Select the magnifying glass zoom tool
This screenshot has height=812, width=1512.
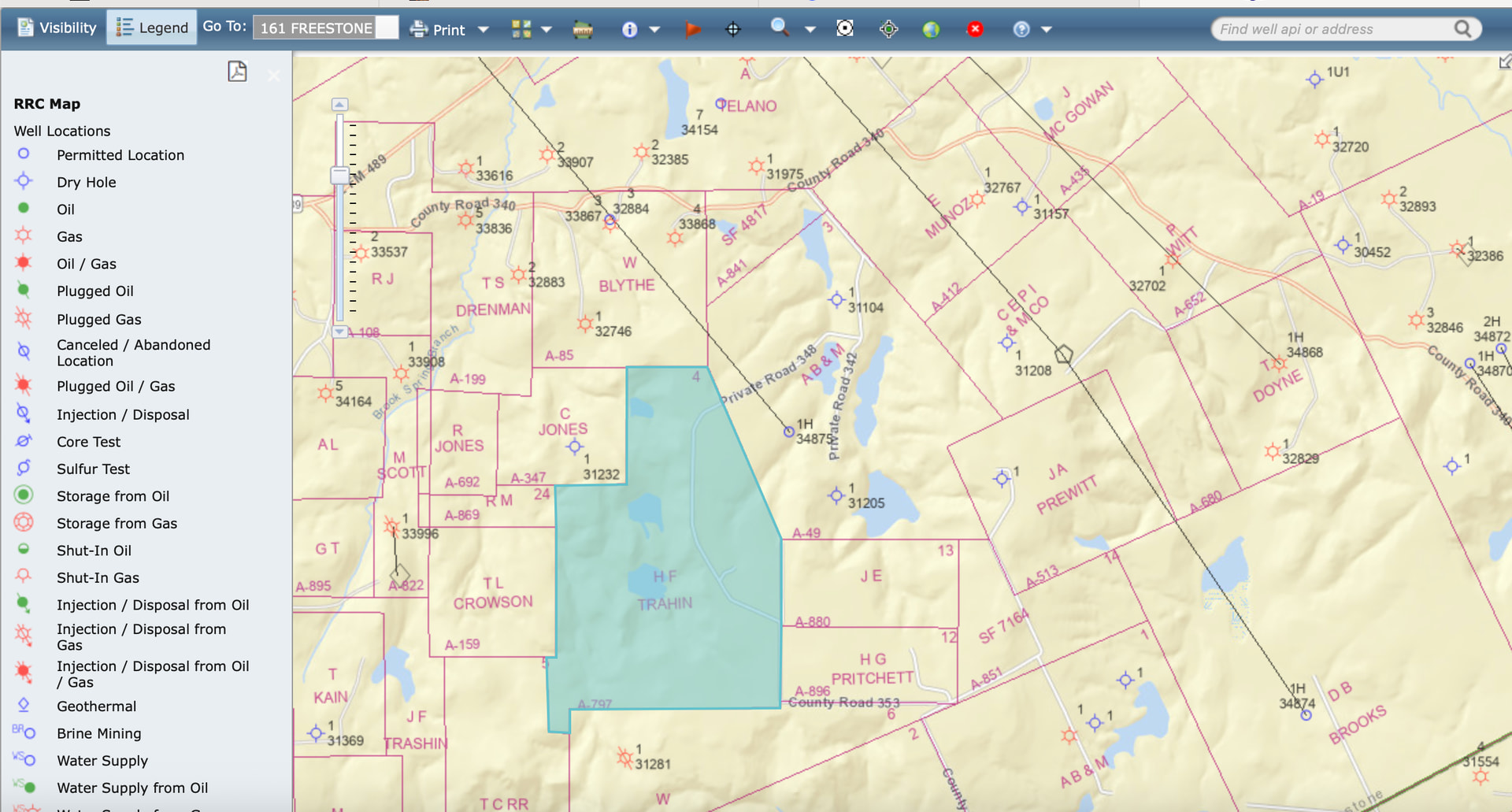coord(780,28)
